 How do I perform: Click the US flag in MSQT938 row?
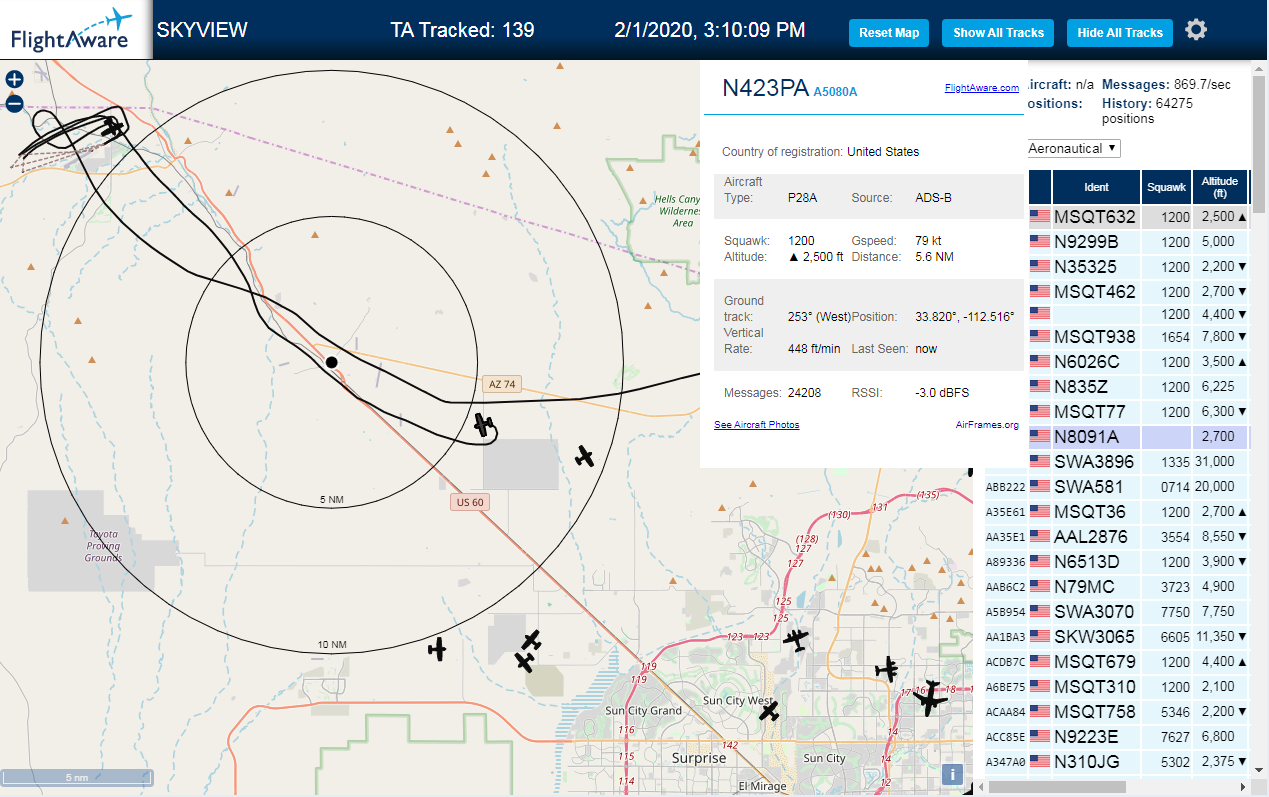1040,336
